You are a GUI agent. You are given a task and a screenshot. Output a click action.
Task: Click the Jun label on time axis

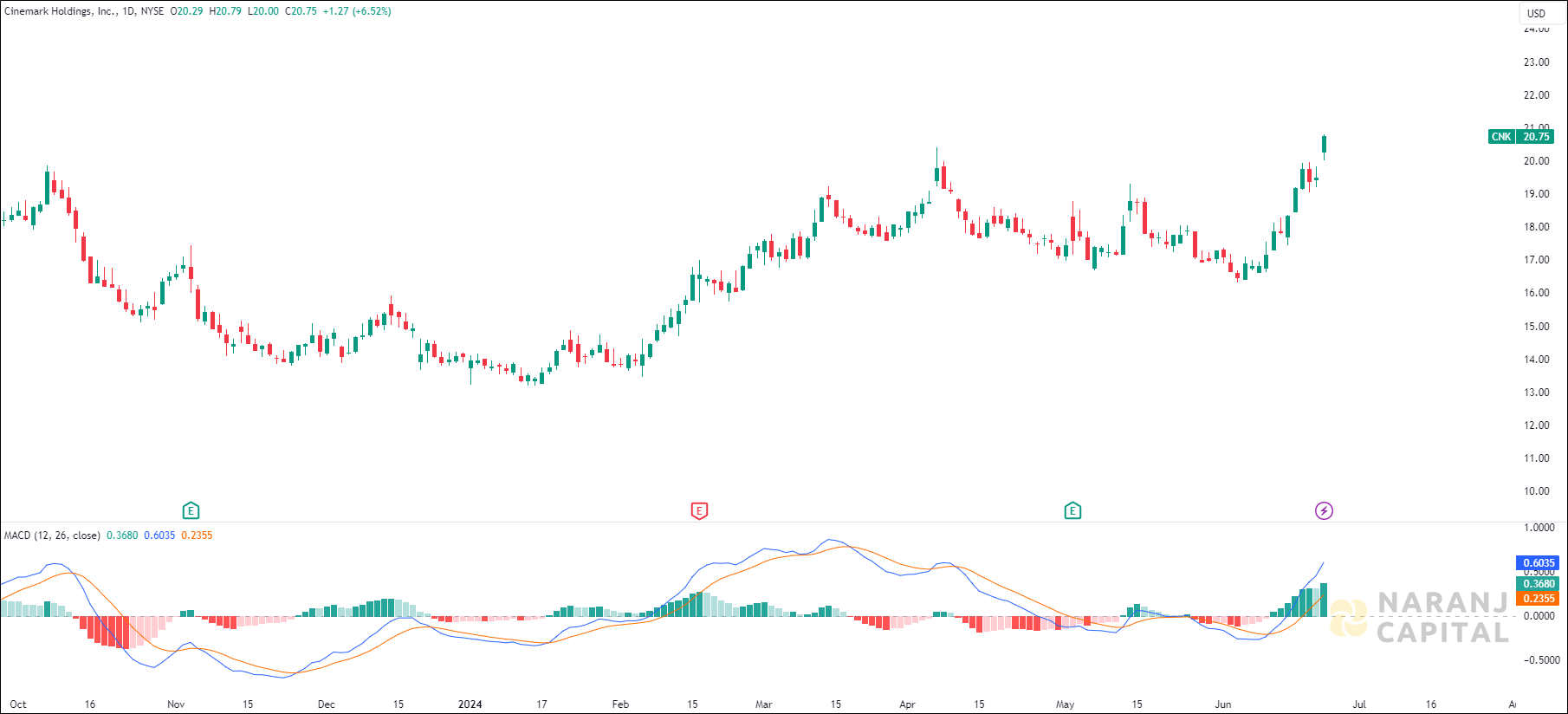[1222, 704]
